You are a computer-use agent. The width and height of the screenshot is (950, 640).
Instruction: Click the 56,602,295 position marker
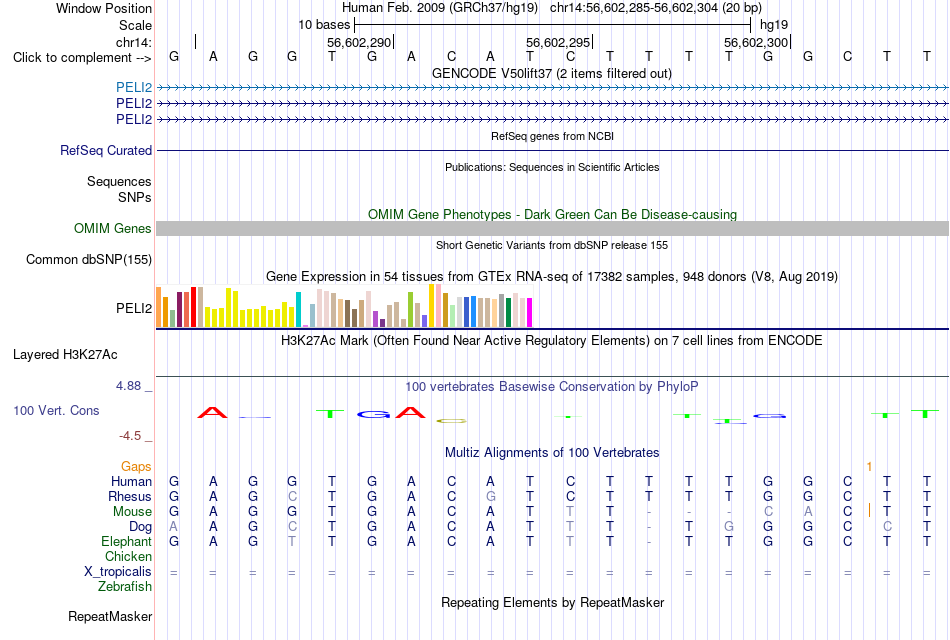(x=558, y=42)
